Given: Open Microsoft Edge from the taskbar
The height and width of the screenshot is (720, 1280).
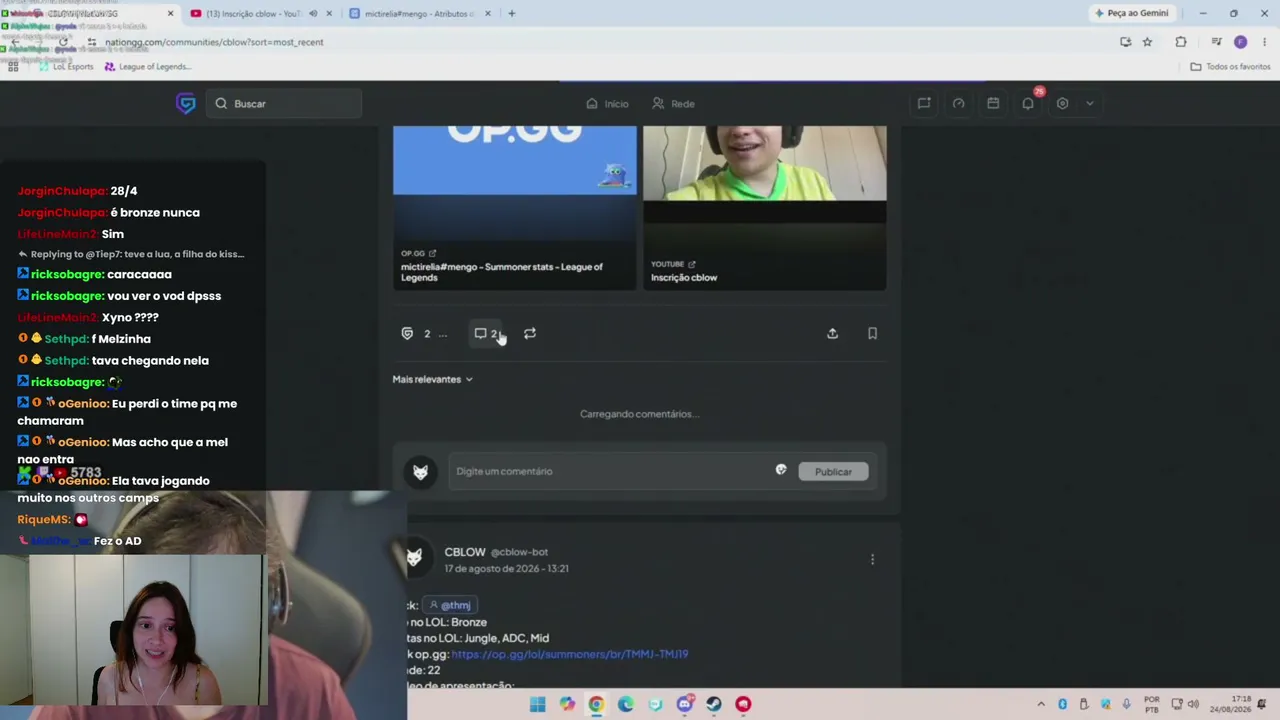Looking at the screenshot, I should pos(626,704).
